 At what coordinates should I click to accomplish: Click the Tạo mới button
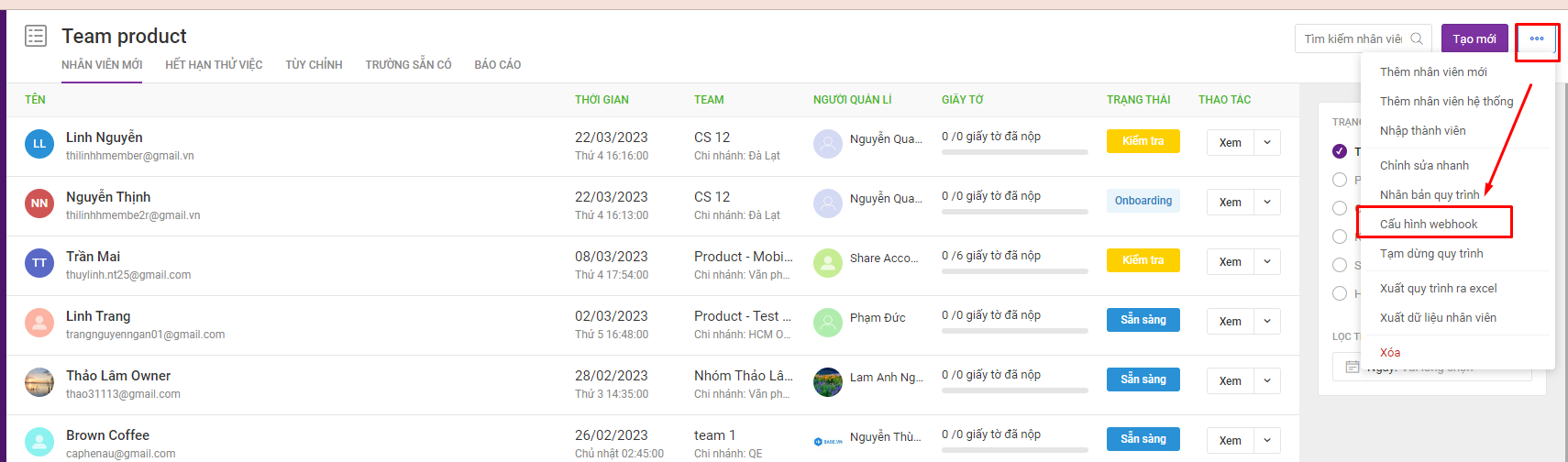[x=1474, y=38]
